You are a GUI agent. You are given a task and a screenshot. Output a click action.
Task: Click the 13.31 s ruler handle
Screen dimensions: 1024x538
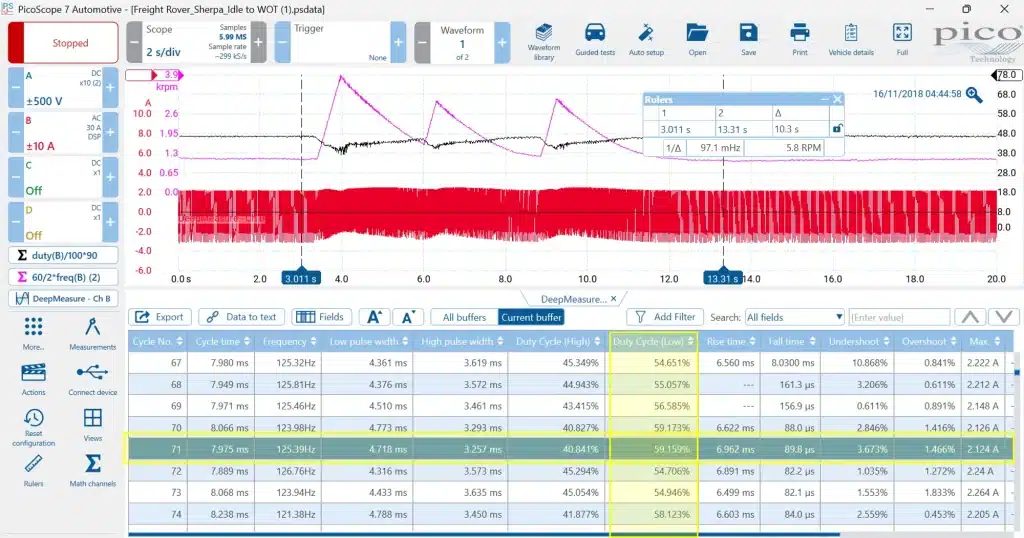coord(722,278)
